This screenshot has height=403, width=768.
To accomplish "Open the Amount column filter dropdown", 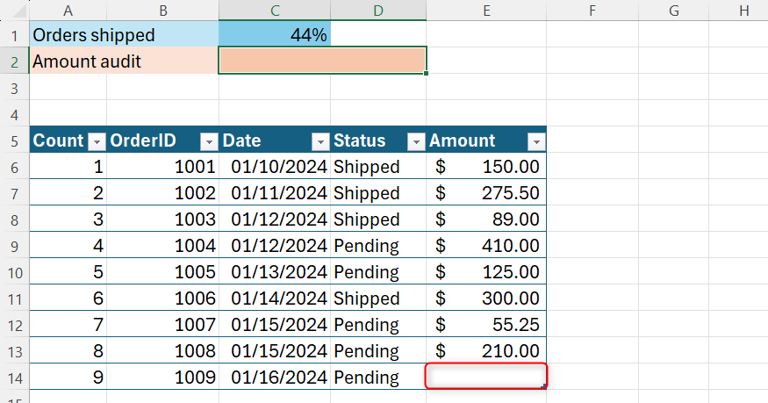I will (536, 142).
